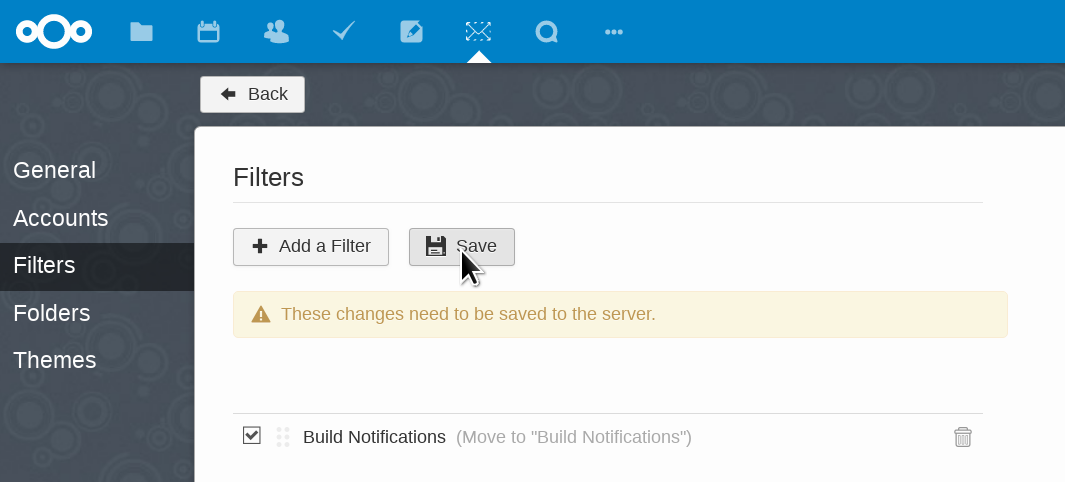The height and width of the screenshot is (482, 1065).
Task: Open the Calendar app icon
Action: pos(208,32)
